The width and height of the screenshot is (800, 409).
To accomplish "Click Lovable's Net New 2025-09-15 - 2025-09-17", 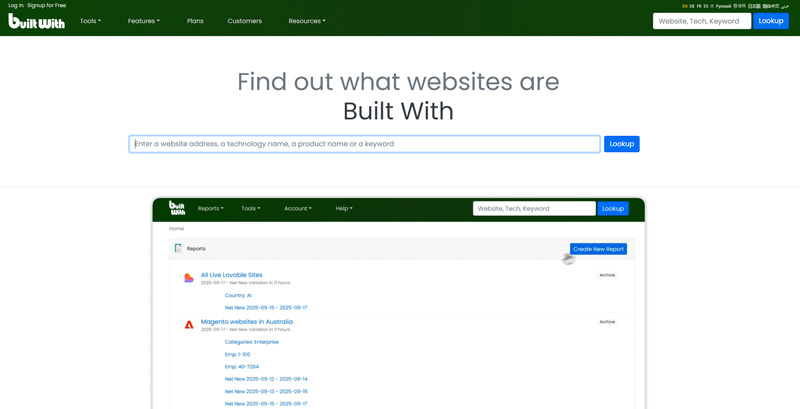I will [x=266, y=308].
